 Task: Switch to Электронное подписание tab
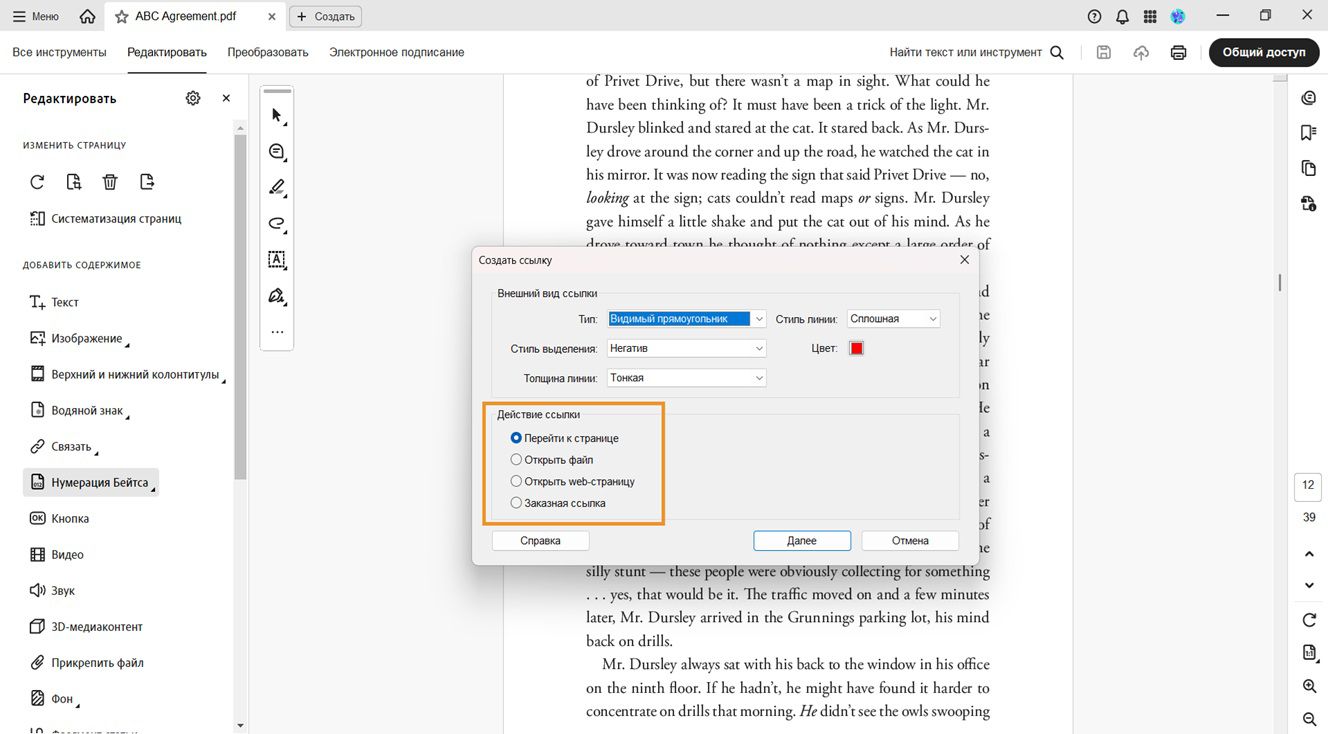coord(397,52)
